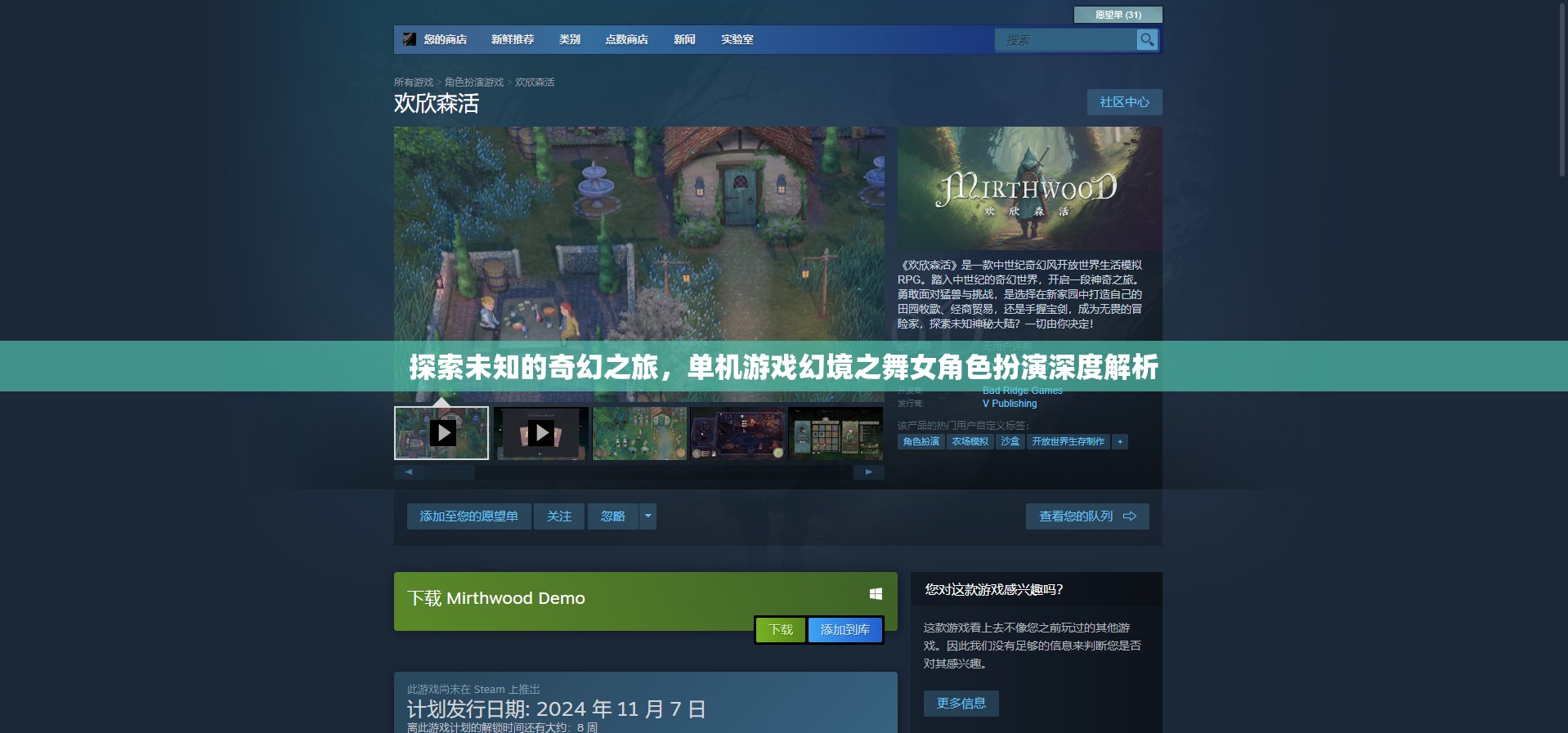The image size is (1568, 733).
Task: Open the 社区中心 button
Action: [1124, 102]
